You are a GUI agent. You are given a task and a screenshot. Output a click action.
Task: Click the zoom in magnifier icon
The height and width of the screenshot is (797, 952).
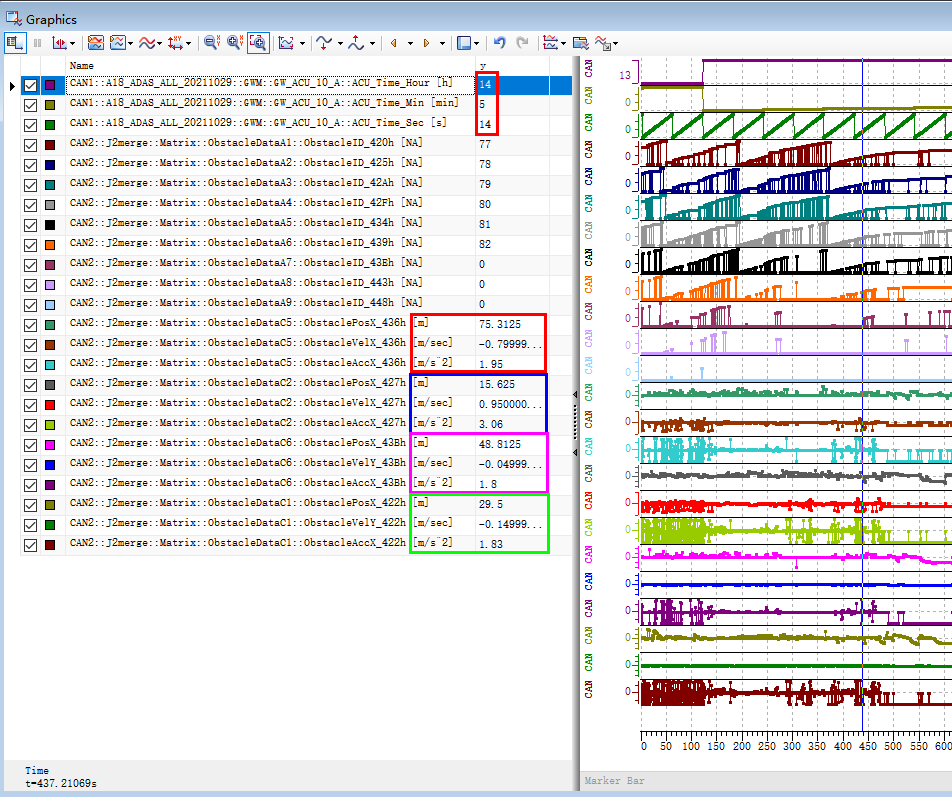(234, 43)
